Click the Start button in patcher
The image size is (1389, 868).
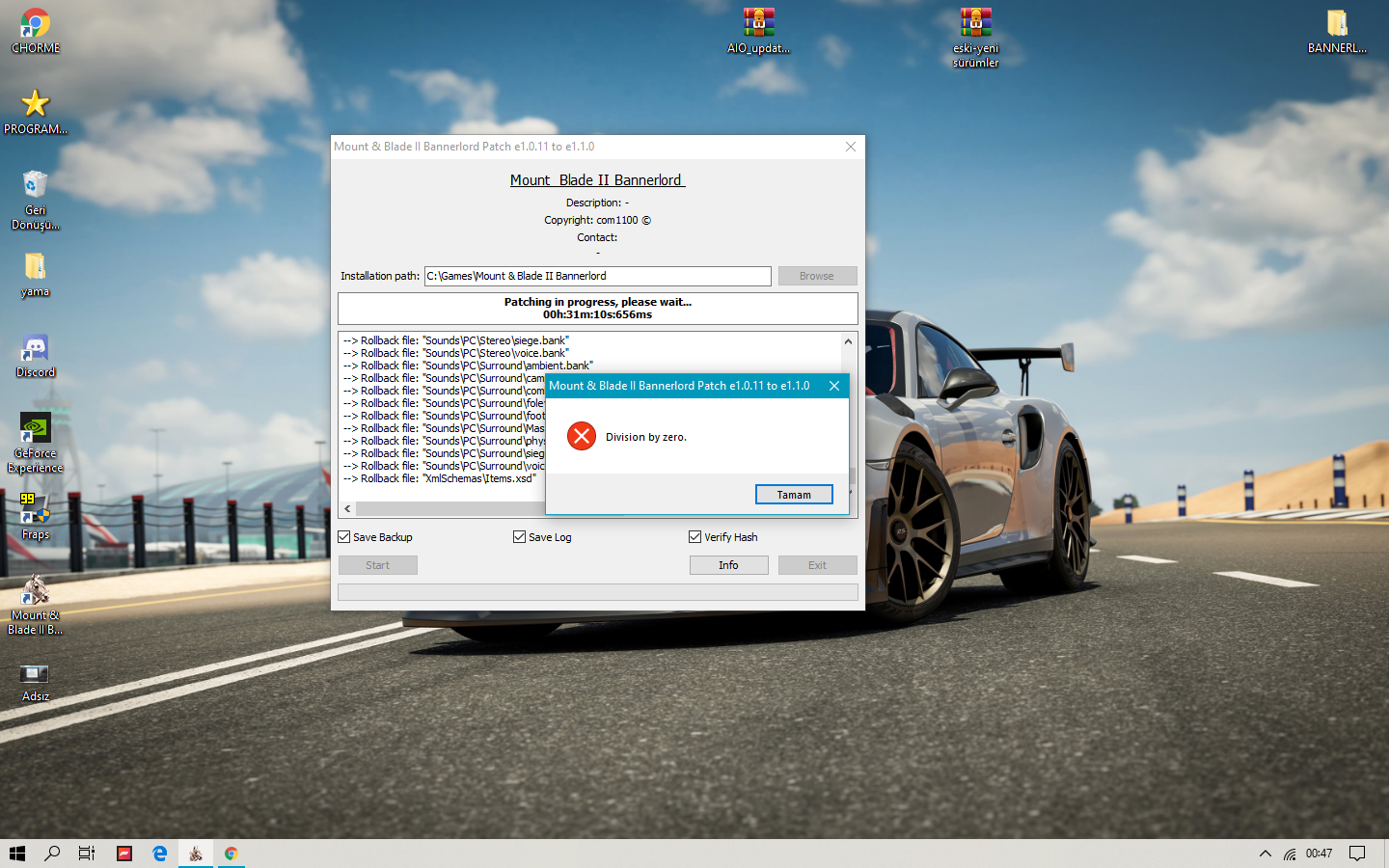tap(378, 565)
